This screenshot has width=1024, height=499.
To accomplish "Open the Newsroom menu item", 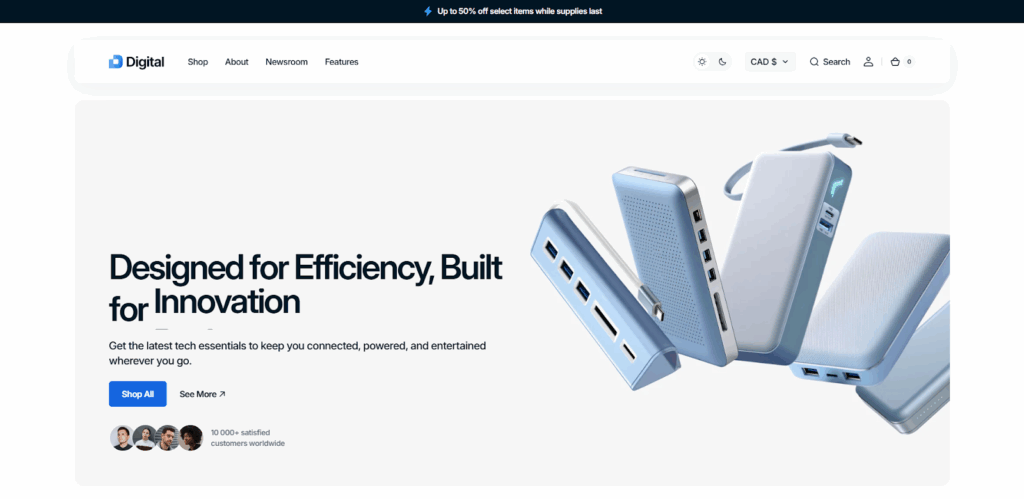I will 286,62.
